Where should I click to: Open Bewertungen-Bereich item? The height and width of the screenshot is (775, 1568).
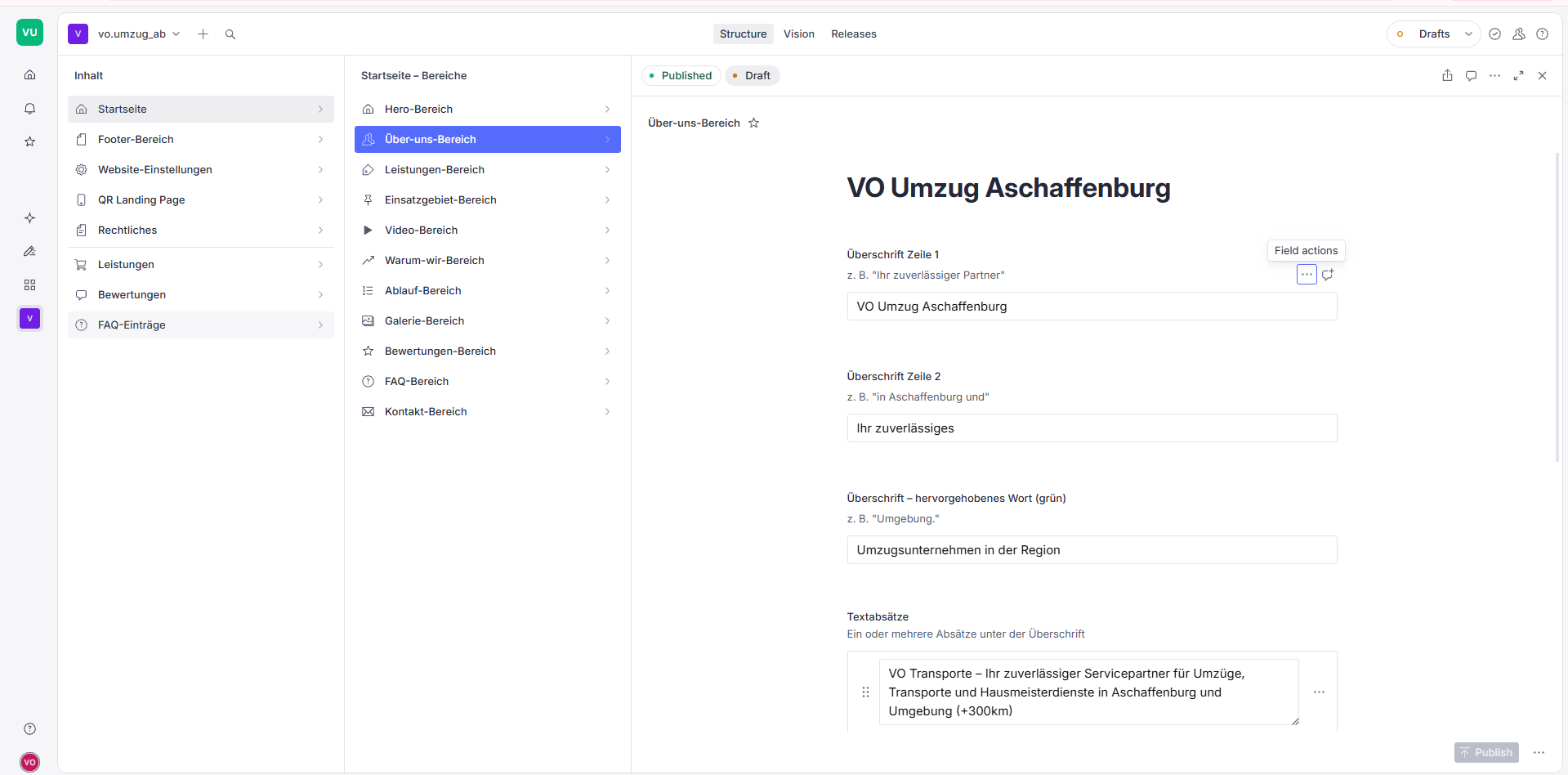point(488,351)
